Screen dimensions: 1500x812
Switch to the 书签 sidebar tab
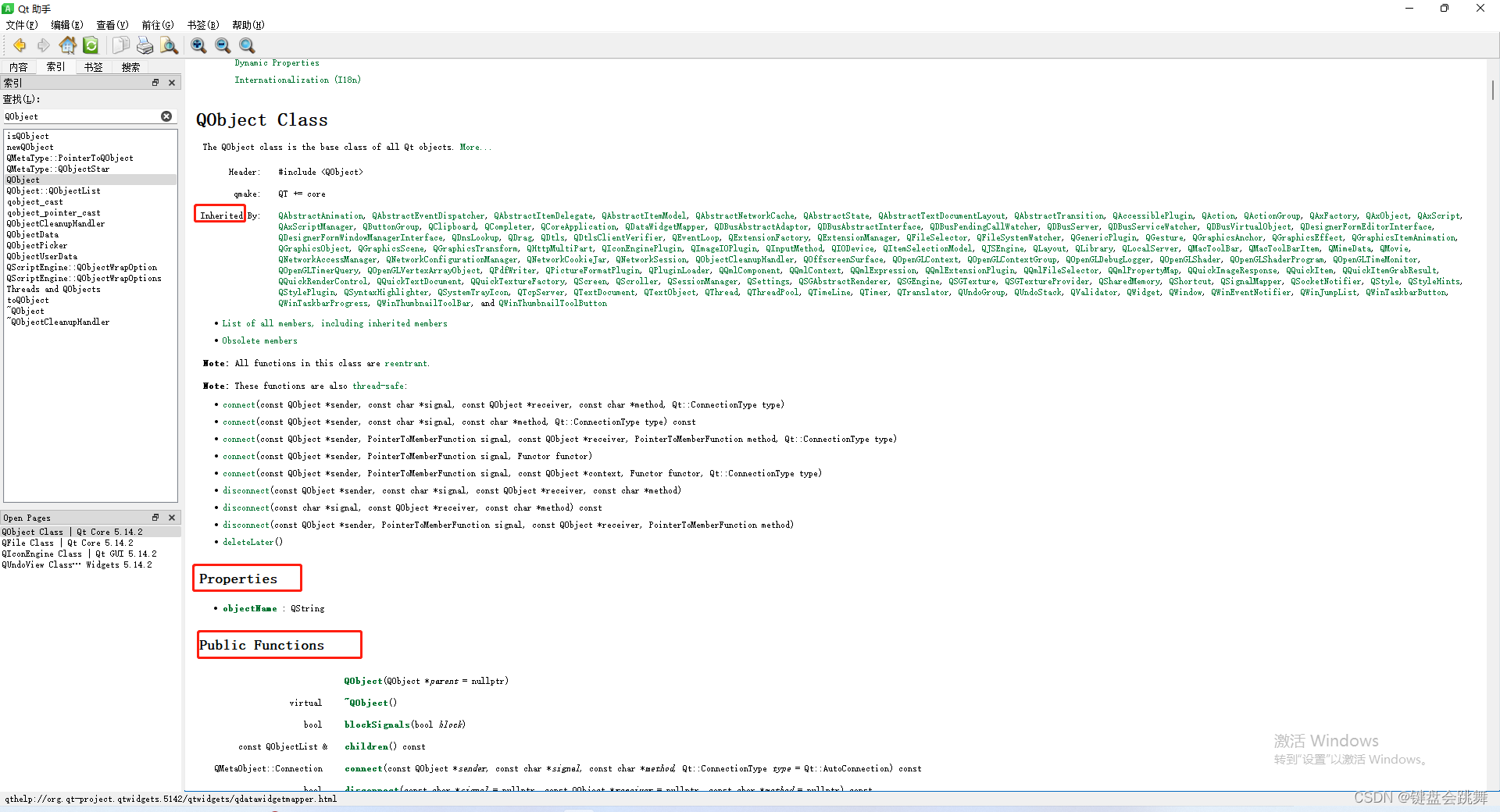click(x=94, y=67)
